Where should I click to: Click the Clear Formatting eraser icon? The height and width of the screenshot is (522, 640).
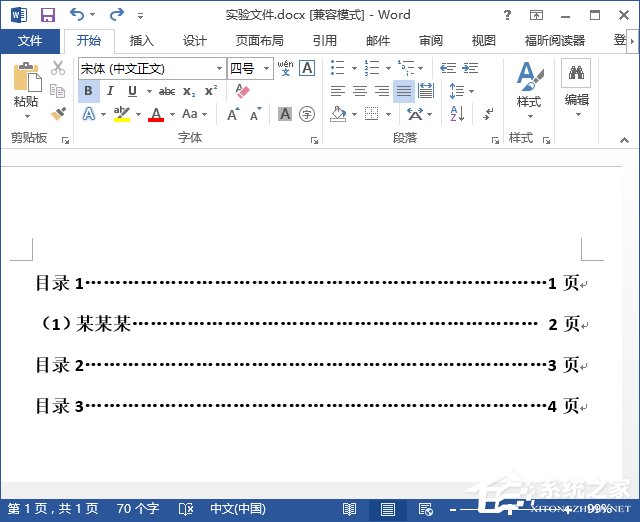click(x=242, y=91)
